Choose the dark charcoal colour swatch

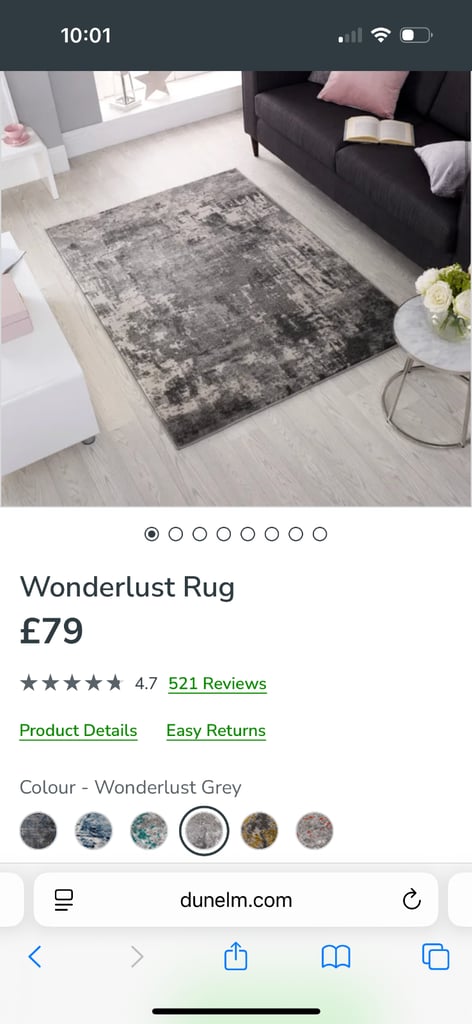pos(39,831)
